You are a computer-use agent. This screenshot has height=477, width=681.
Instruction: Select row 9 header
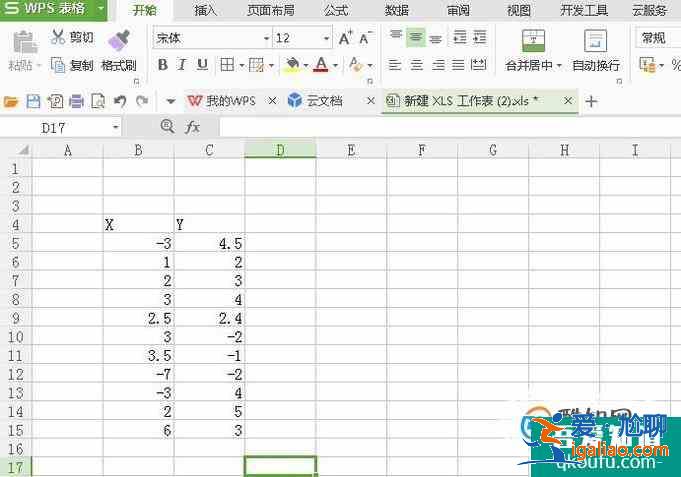[x=16, y=318]
